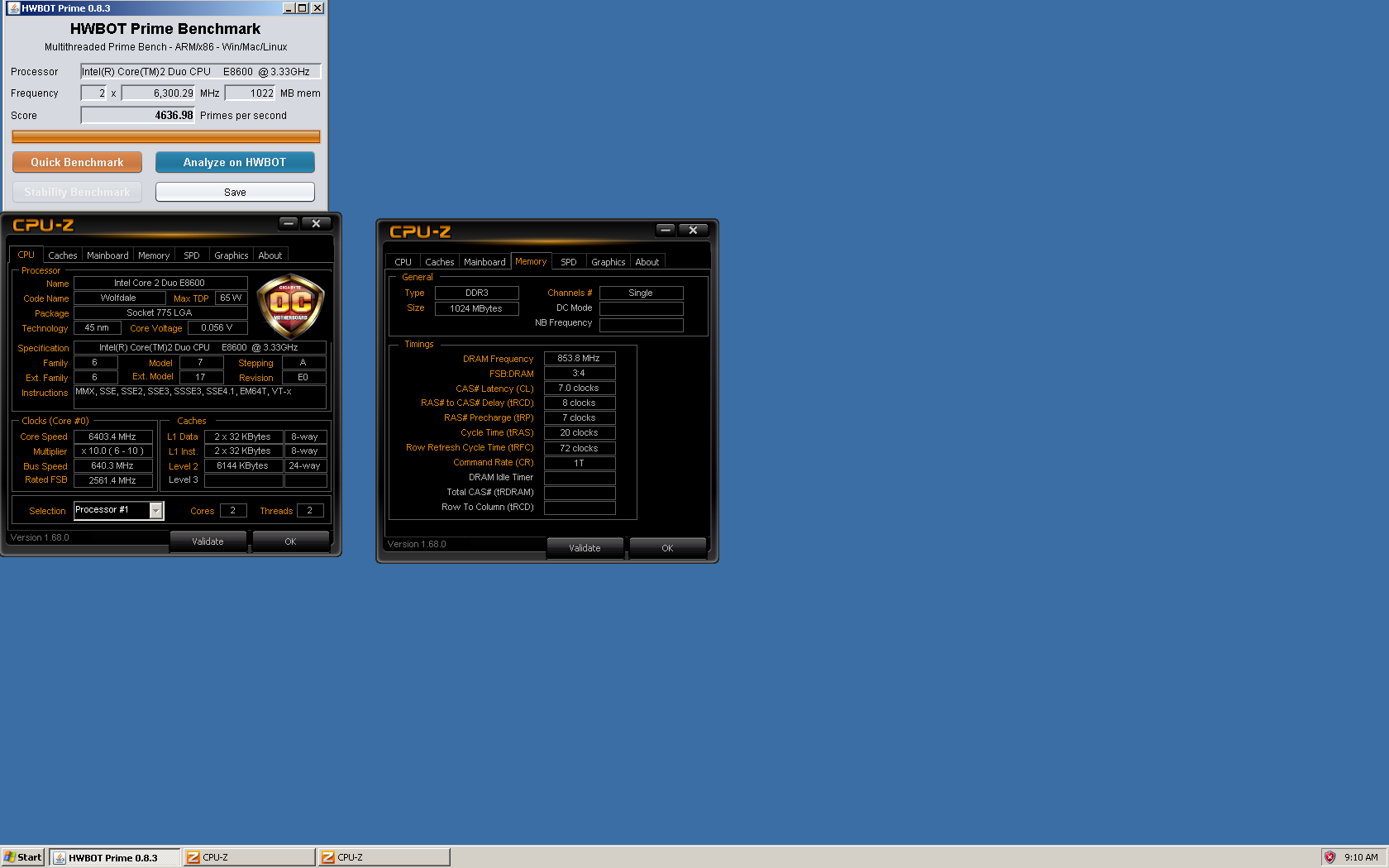The width and height of the screenshot is (1389, 868).
Task: Activate HWBOT Prime 0.8.3 taskbar button
Action: 114,857
